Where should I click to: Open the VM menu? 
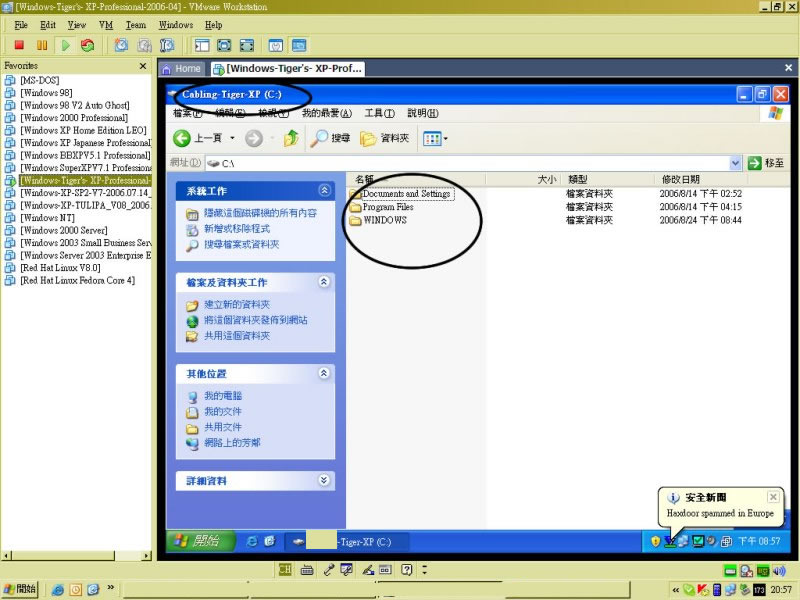(106, 25)
